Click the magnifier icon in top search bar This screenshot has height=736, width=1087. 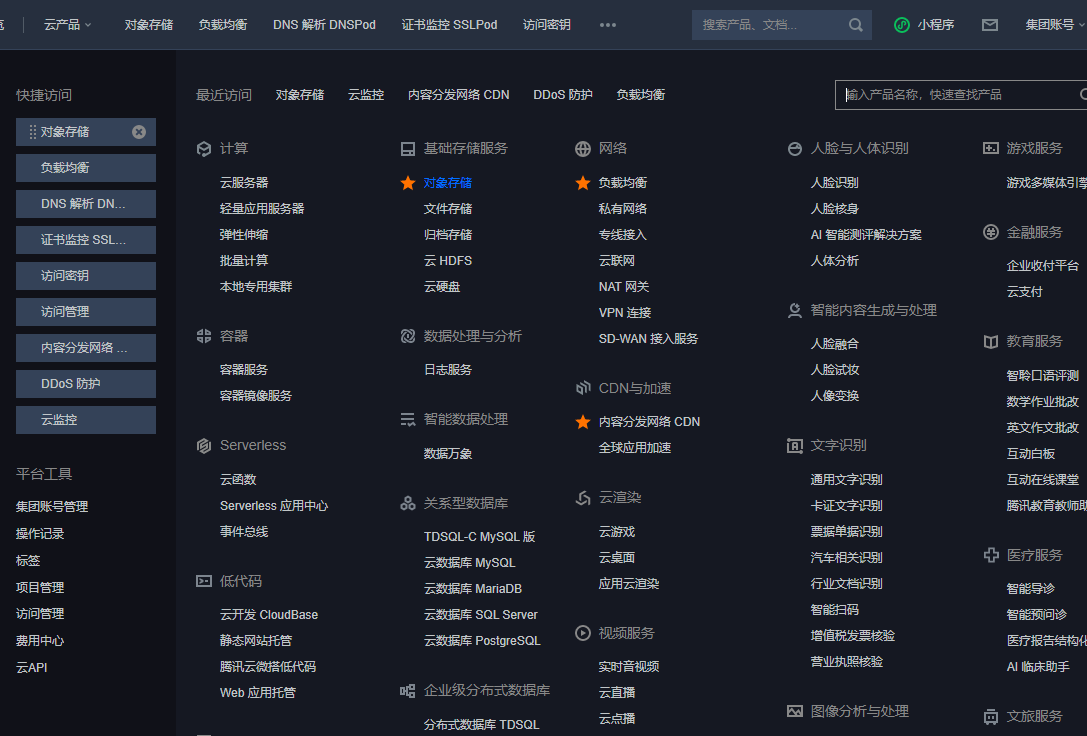click(x=856, y=25)
